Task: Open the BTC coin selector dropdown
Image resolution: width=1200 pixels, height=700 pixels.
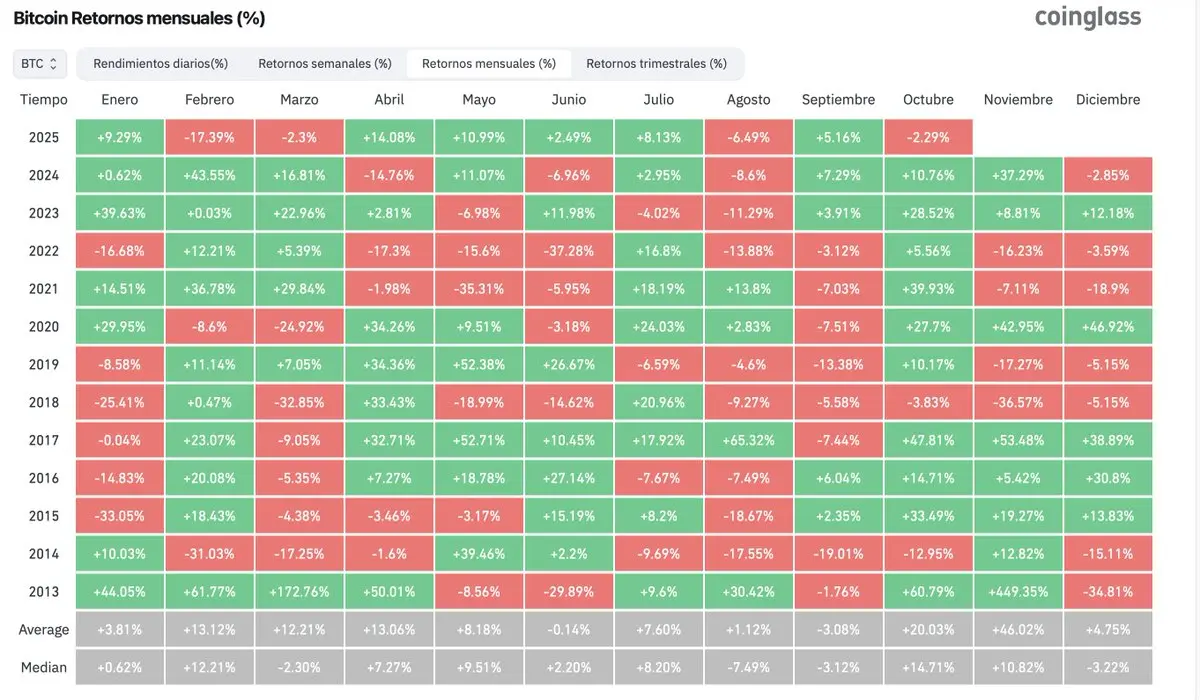Action: click(40, 63)
